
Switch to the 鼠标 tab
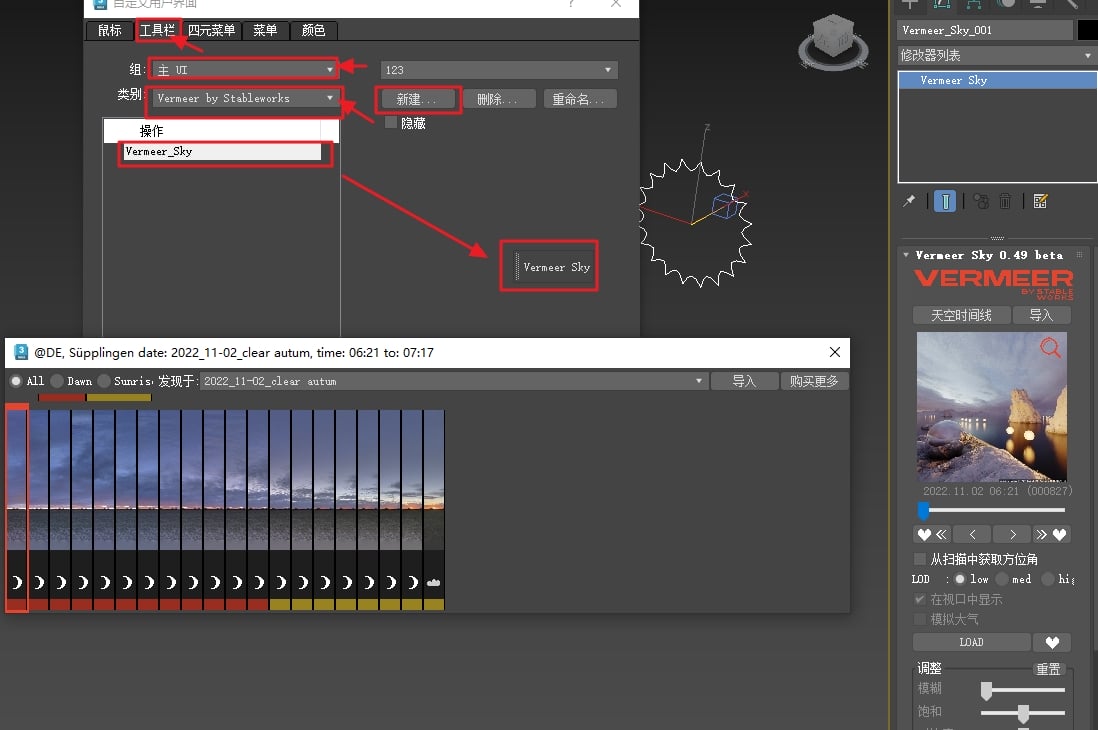point(110,30)
